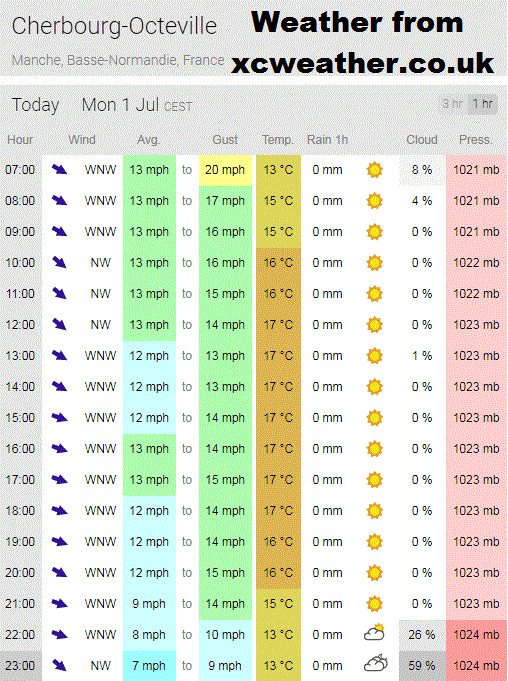Viewport: 508px width, 681px height.
Task: Click the 20 mph yellow gust cell
Action: pyautogui.click(x=225, y=170)
